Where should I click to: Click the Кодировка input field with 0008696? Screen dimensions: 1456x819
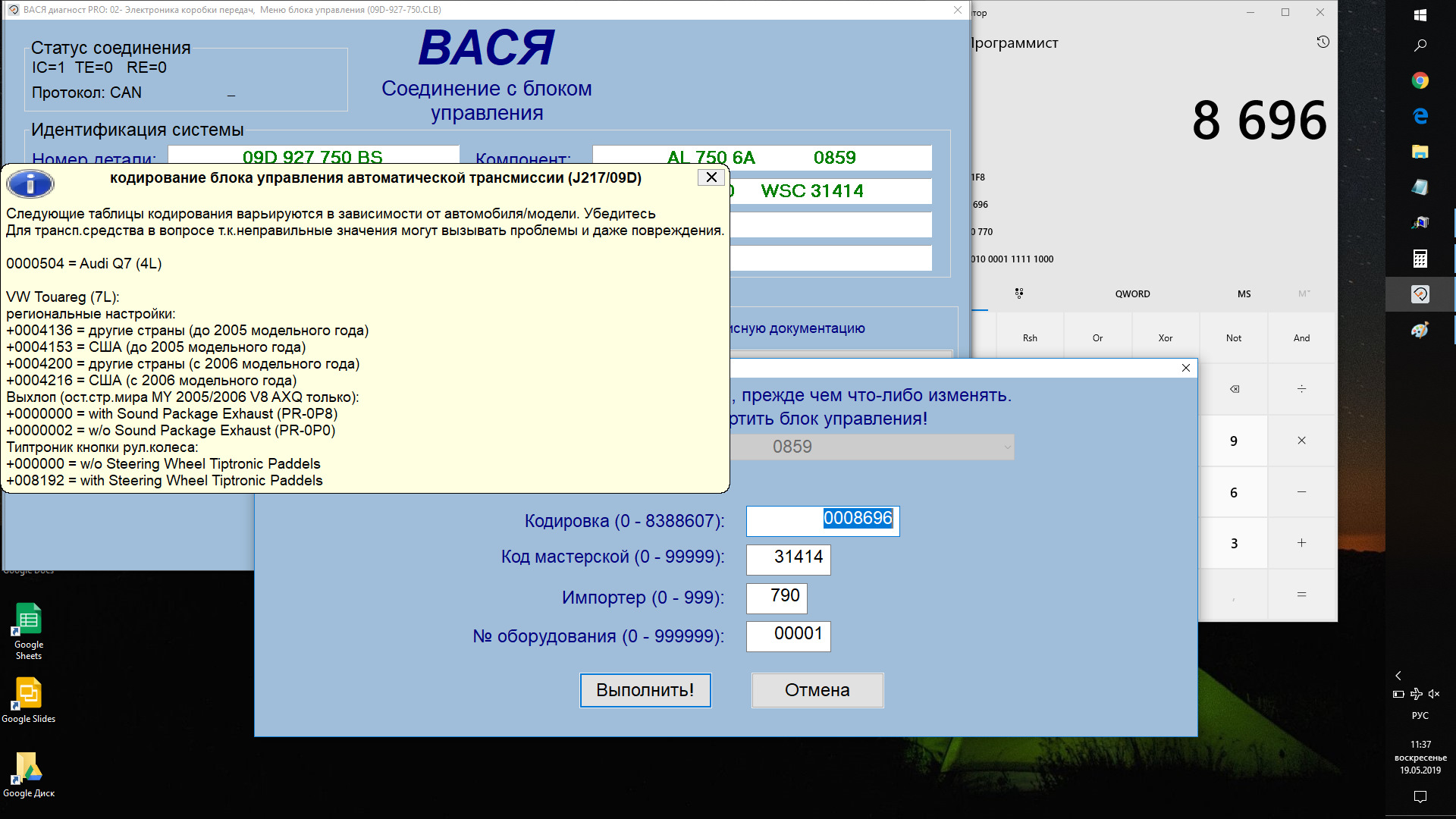823,521
